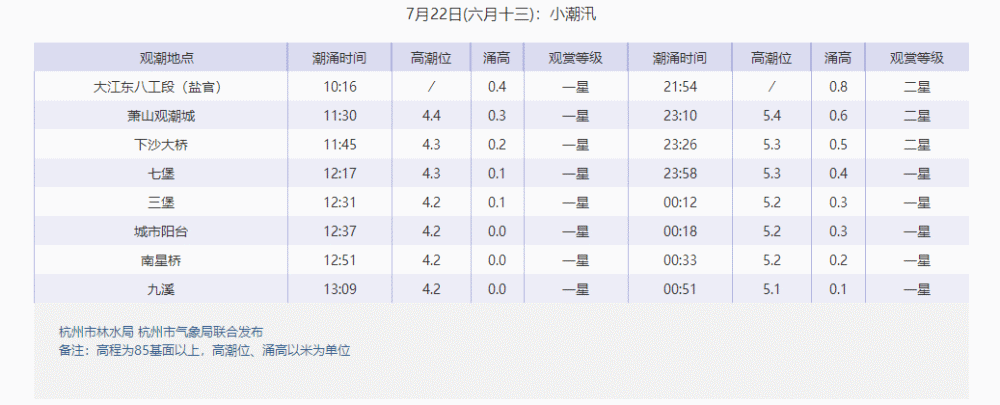The image size is (1000, 405).
Task: Click tide time '12:17'
Action: (x=340, y=173)
